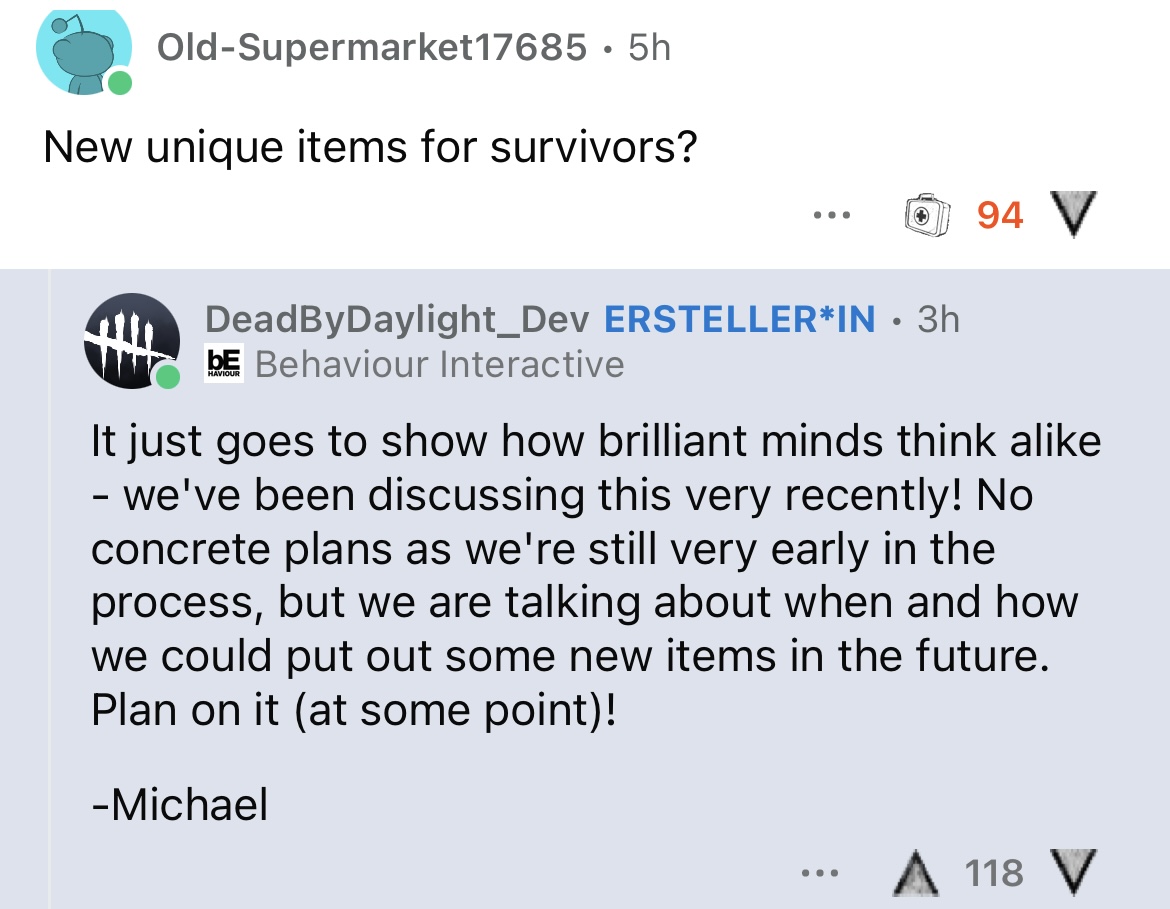Collapse the reply thread via the indent line
The width and height of the screenshot is (1170, 909).
coord(50,589)
